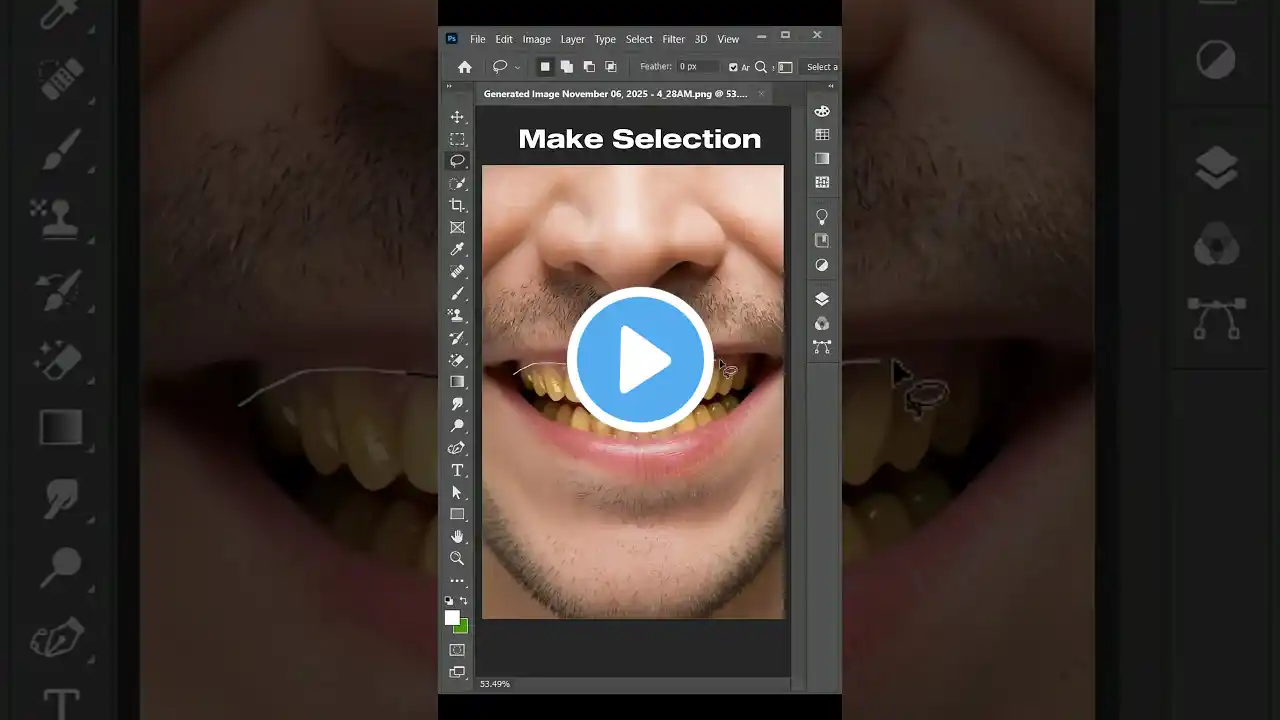Click the white foreground color swatch
This screenshot has width=1280, height=720.
pos(452,617)
